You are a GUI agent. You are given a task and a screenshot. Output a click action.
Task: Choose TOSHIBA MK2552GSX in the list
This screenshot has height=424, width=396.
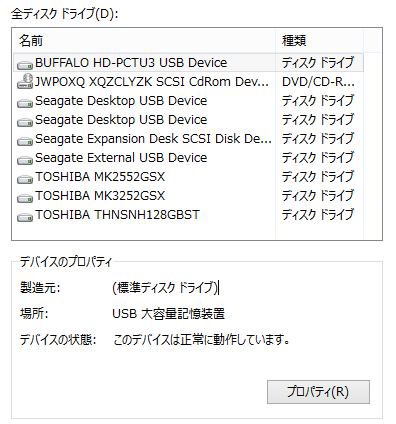188,177
